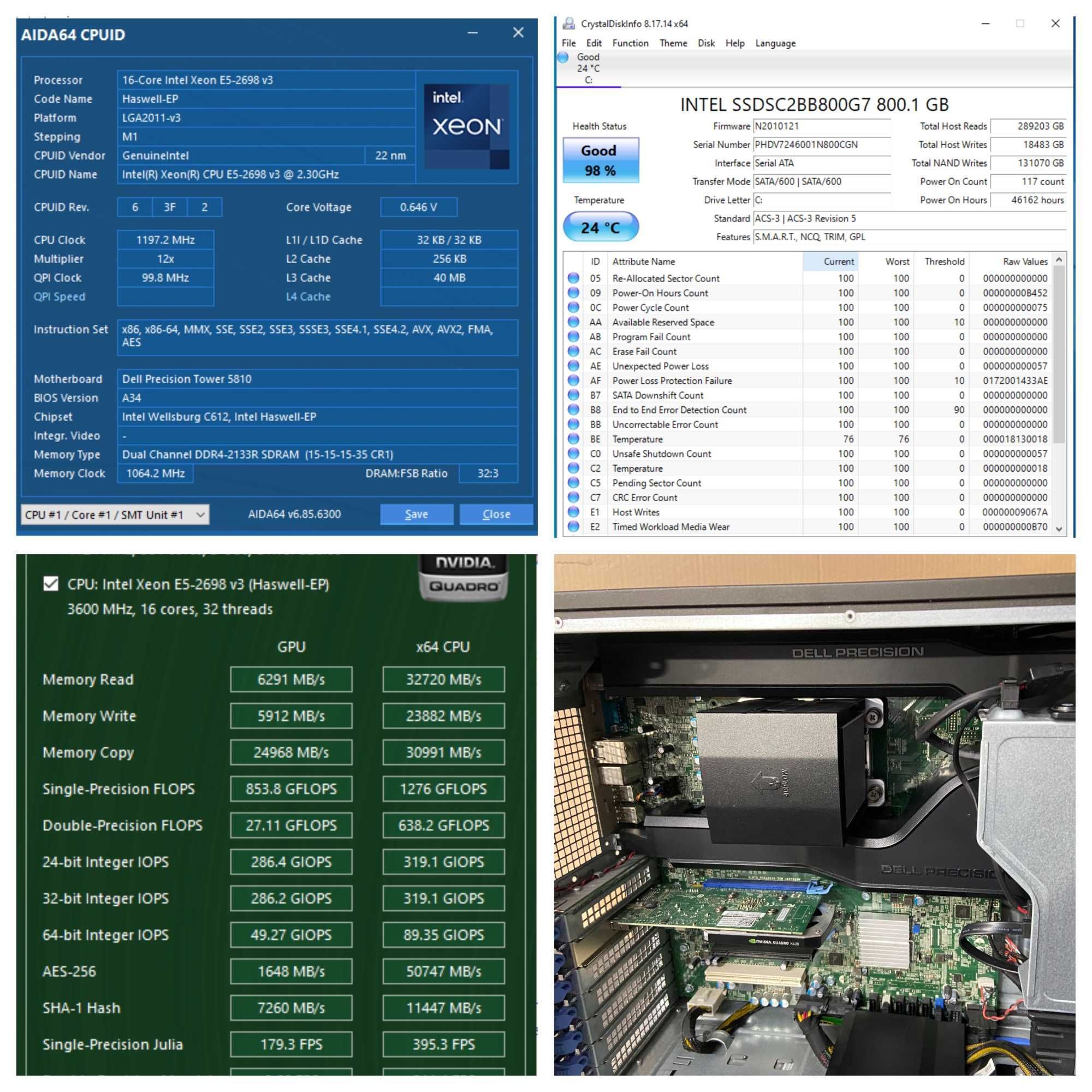Click the blue status icon for Available Reserved Space
This screenshot has width=1092, height=1092.
[573, 322]
